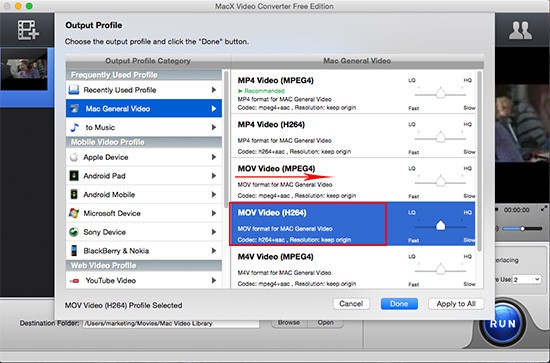Screen dimensions: 550x363
Task: Adjust MOV Video (H264) quality slider
Action: (441, 226)
